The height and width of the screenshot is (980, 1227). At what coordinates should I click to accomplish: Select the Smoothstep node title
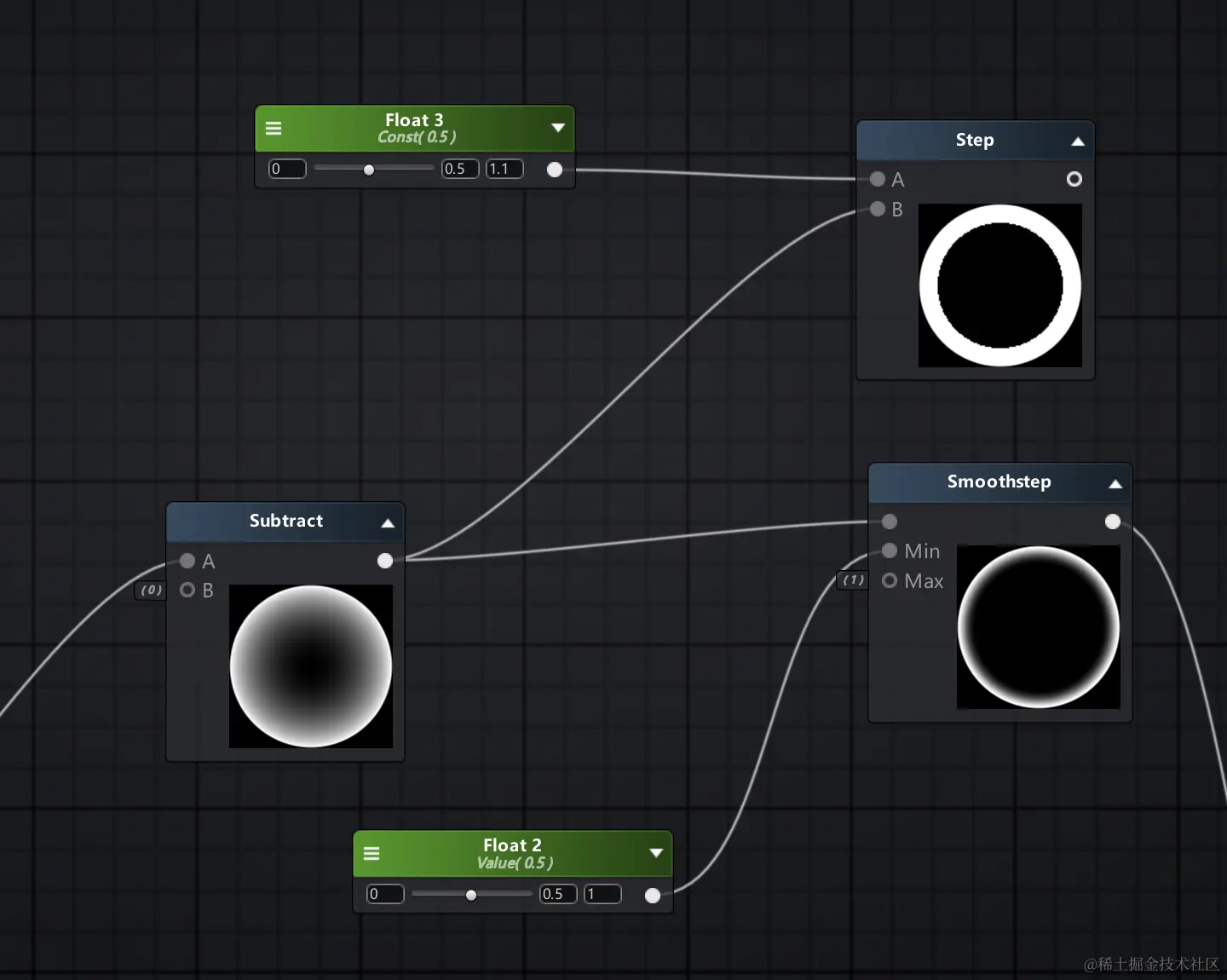999,481
